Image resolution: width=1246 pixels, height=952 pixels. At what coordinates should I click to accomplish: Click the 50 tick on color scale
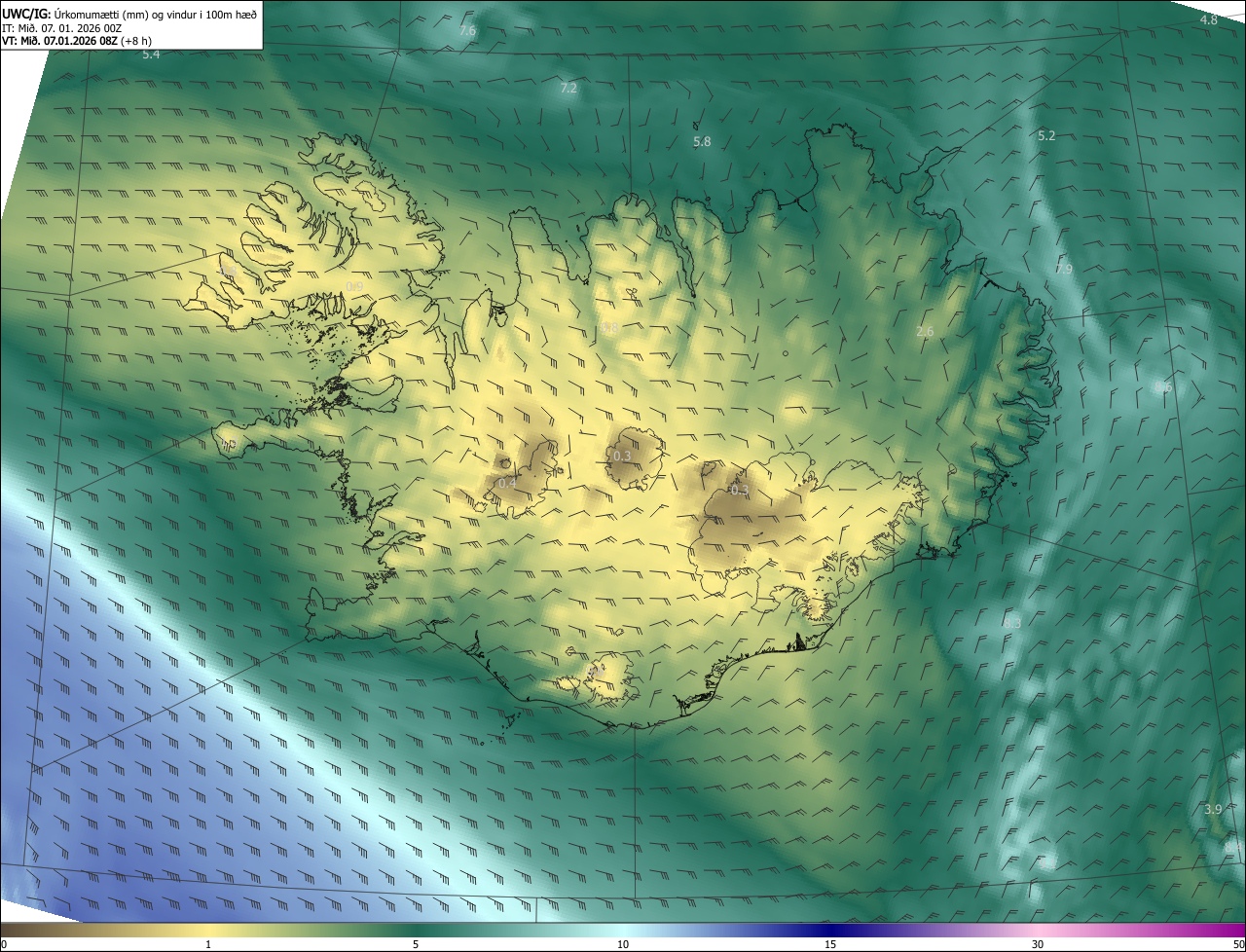coord(1238,944)
